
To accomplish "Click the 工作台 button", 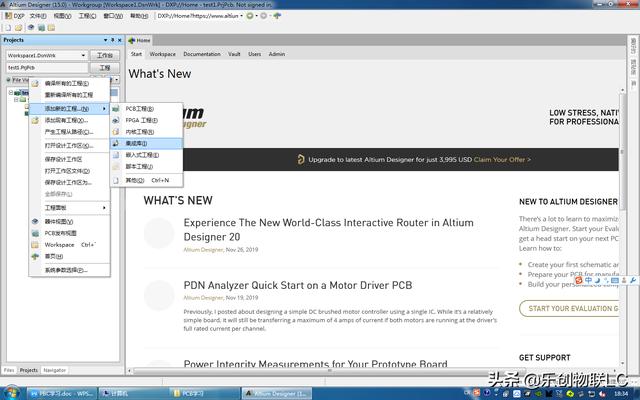I will [x=104, y=55].
